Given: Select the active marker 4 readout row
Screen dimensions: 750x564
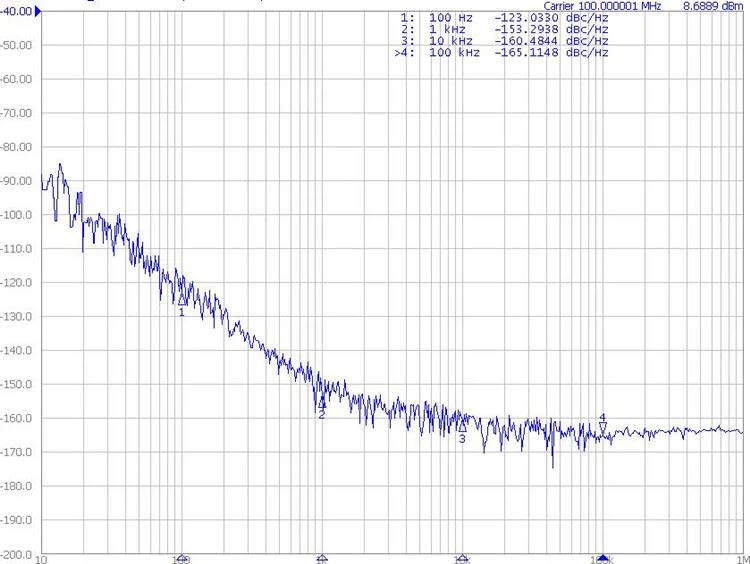Looking at the screenshot, I should click(502, 53).
